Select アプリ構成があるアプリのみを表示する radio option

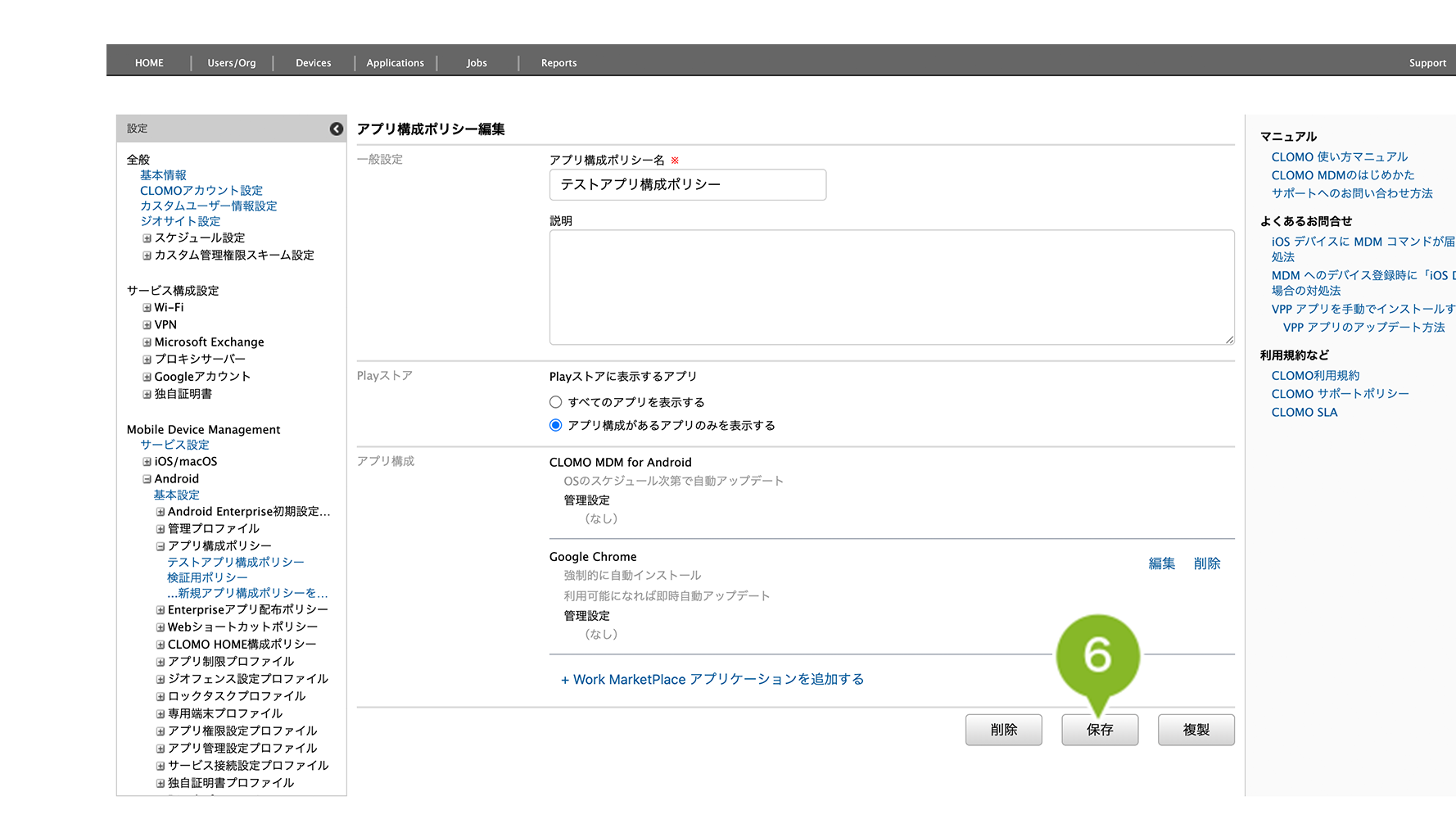[556, 425]
